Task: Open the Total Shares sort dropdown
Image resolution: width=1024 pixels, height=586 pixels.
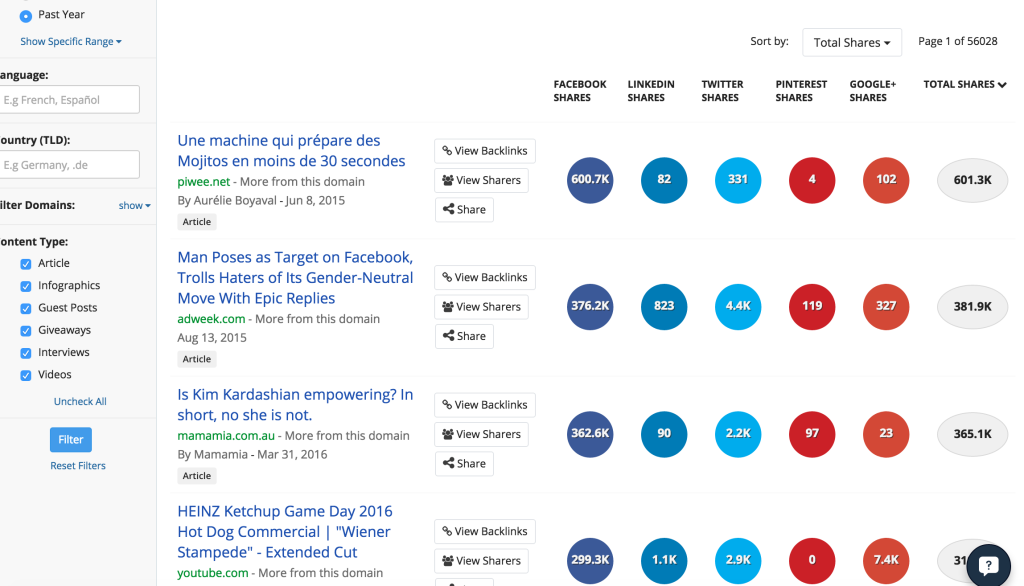Action: coord(852,42)
